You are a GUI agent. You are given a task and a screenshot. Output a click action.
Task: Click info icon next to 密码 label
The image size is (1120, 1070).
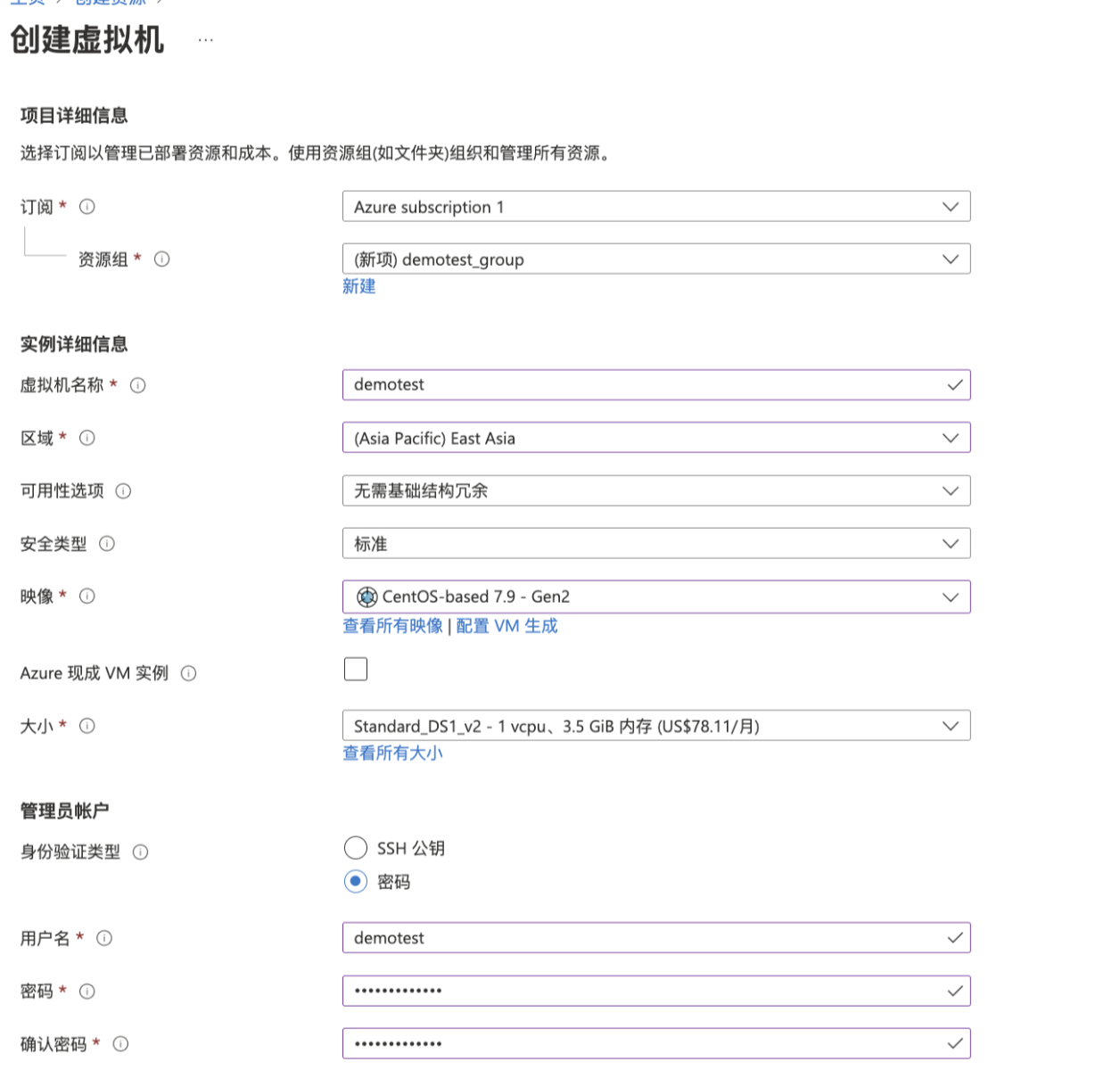click(x=87, y=991)
